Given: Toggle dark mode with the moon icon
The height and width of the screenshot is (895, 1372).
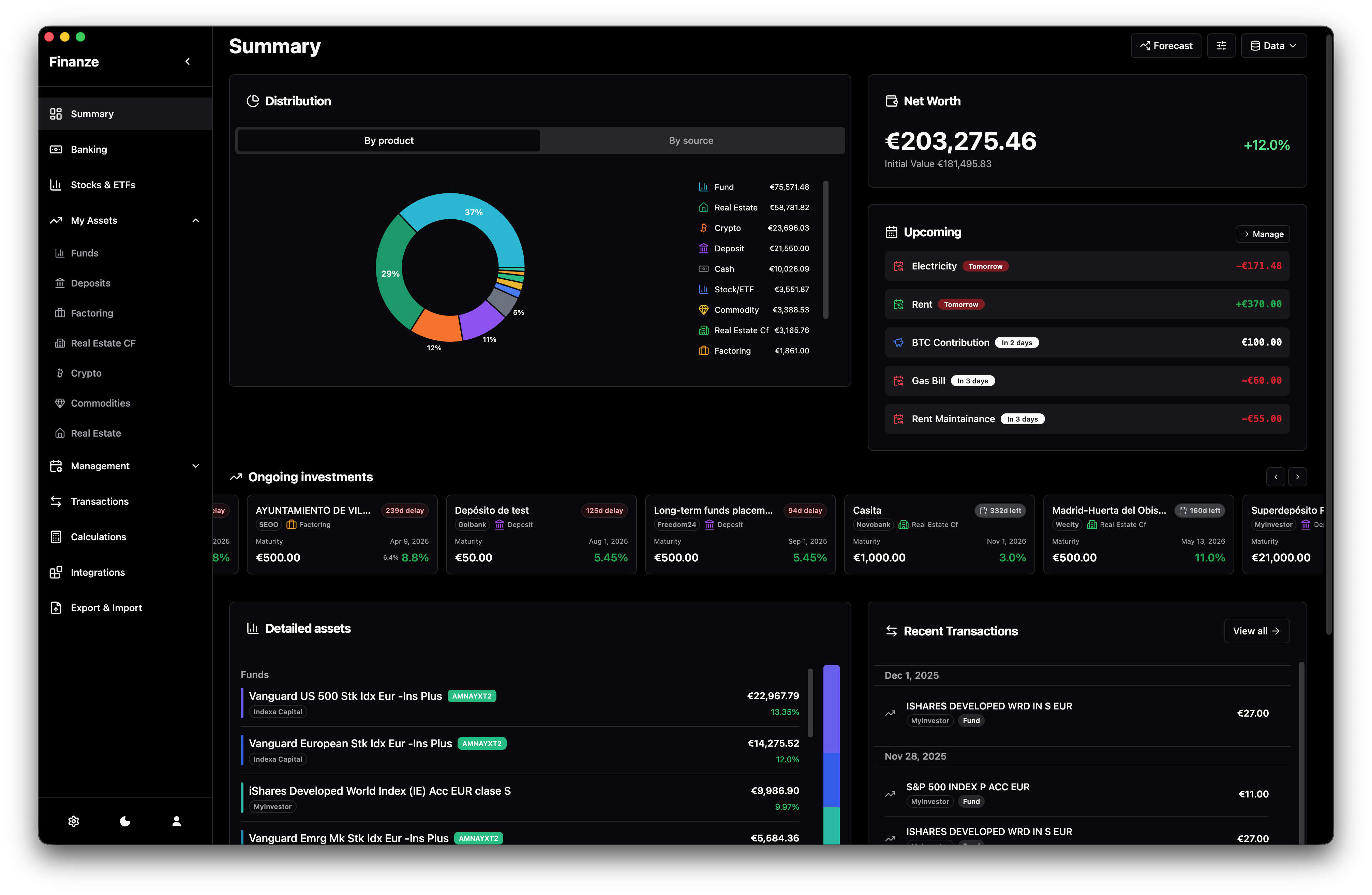Looking at the screenshot, I should pyautogui.click(x=125, y=821).
